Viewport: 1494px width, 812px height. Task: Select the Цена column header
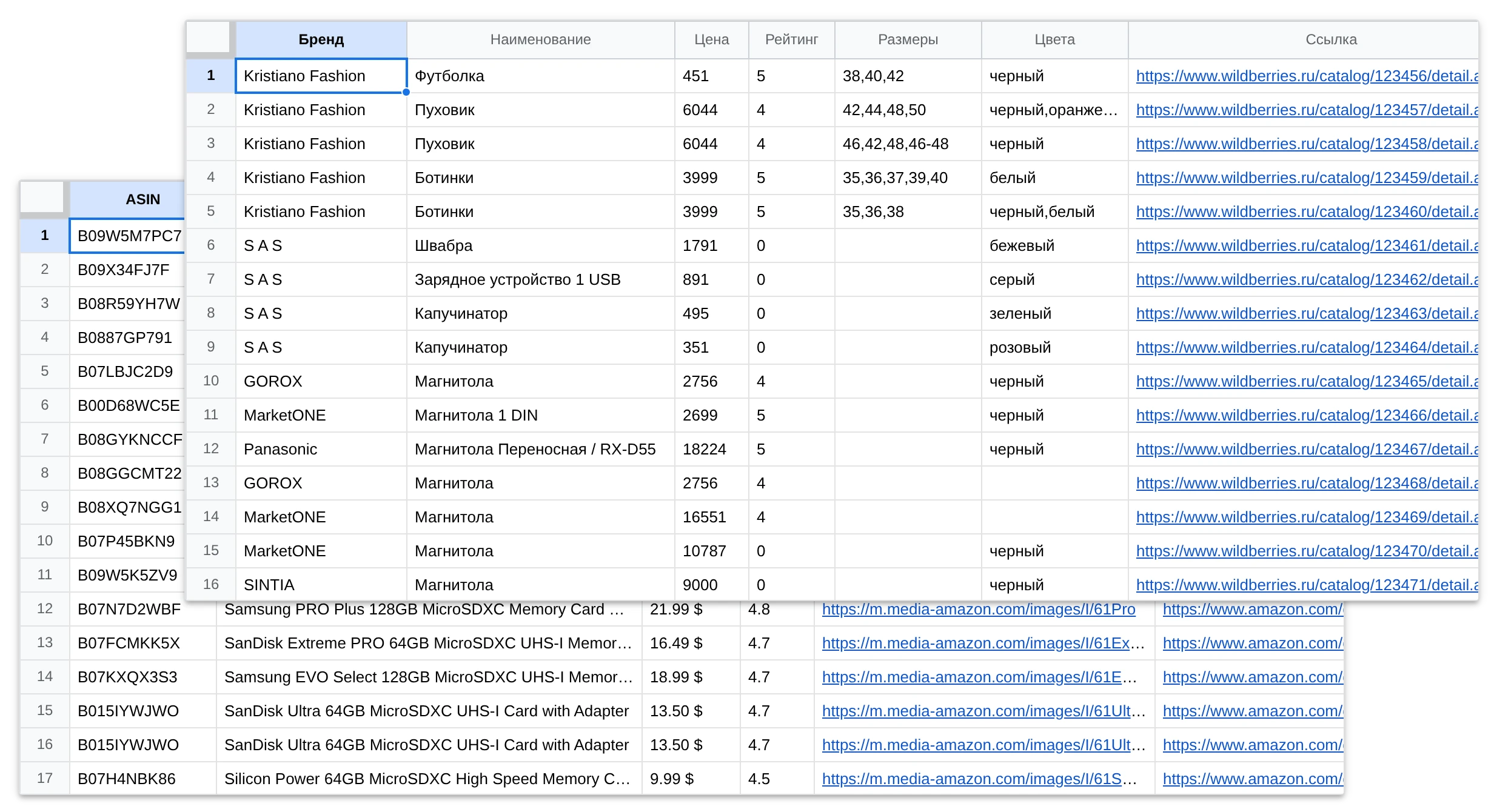coord(711,39)
